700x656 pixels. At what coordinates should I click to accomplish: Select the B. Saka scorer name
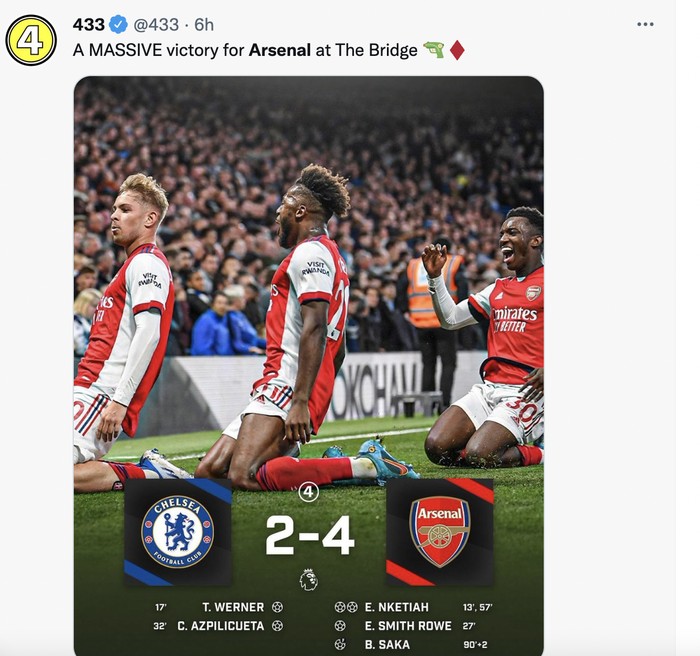[x=387, y=645]
